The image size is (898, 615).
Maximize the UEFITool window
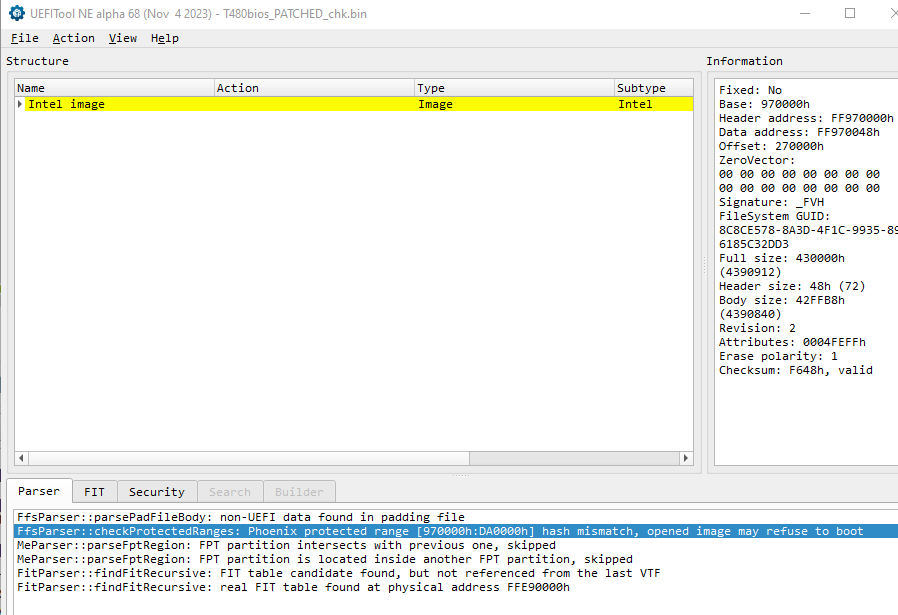[850, 13]
